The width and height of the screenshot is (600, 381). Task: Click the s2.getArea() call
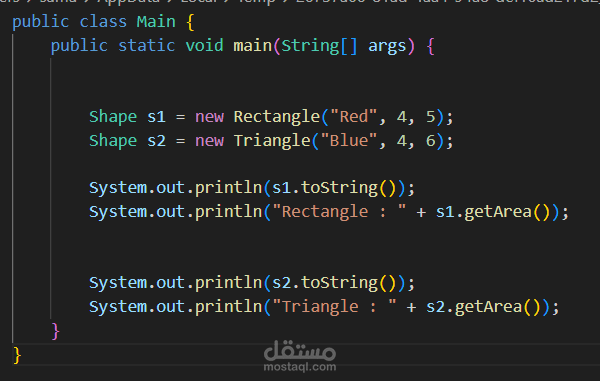coord(483,307)
